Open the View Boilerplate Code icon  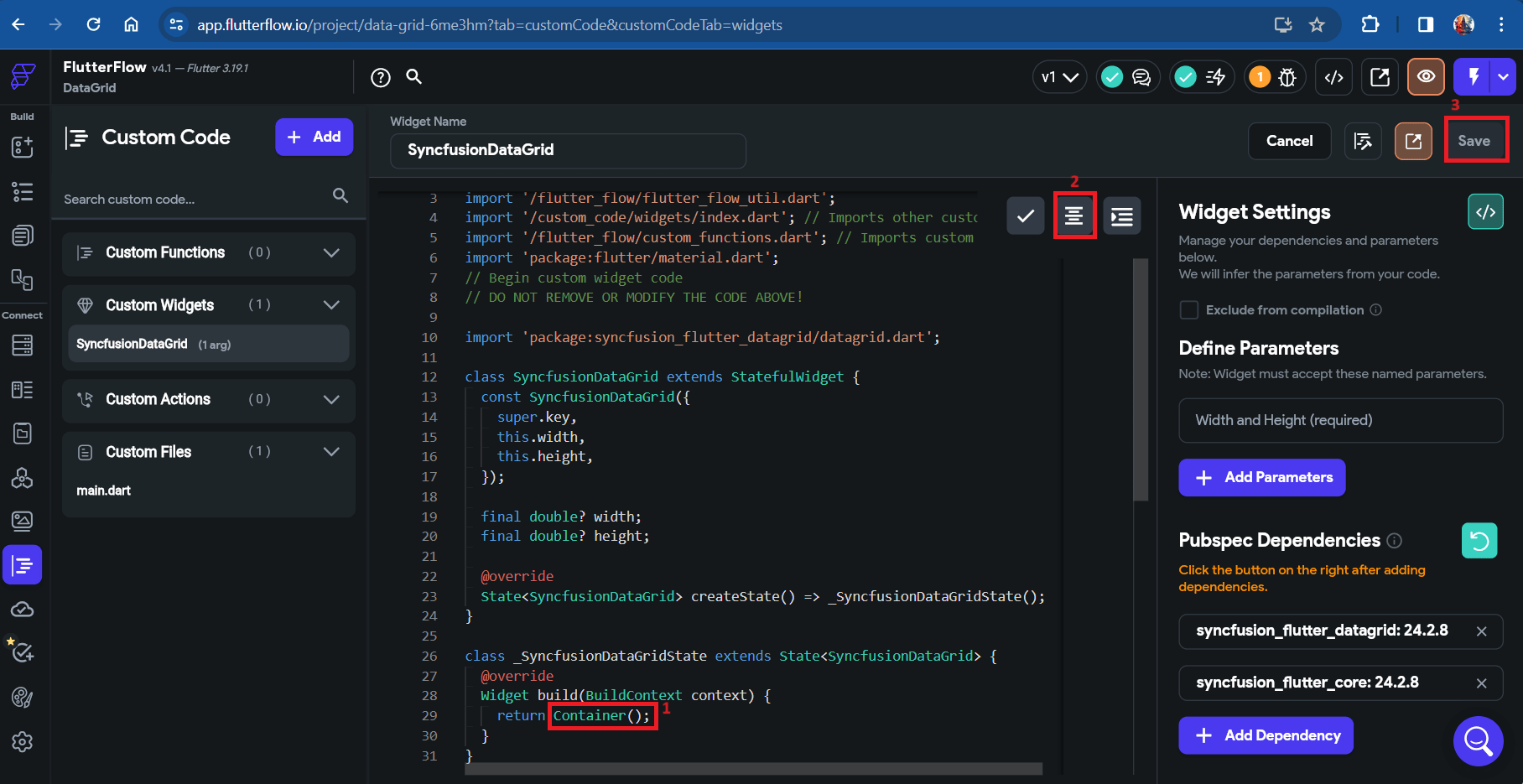click(1485, 212)
